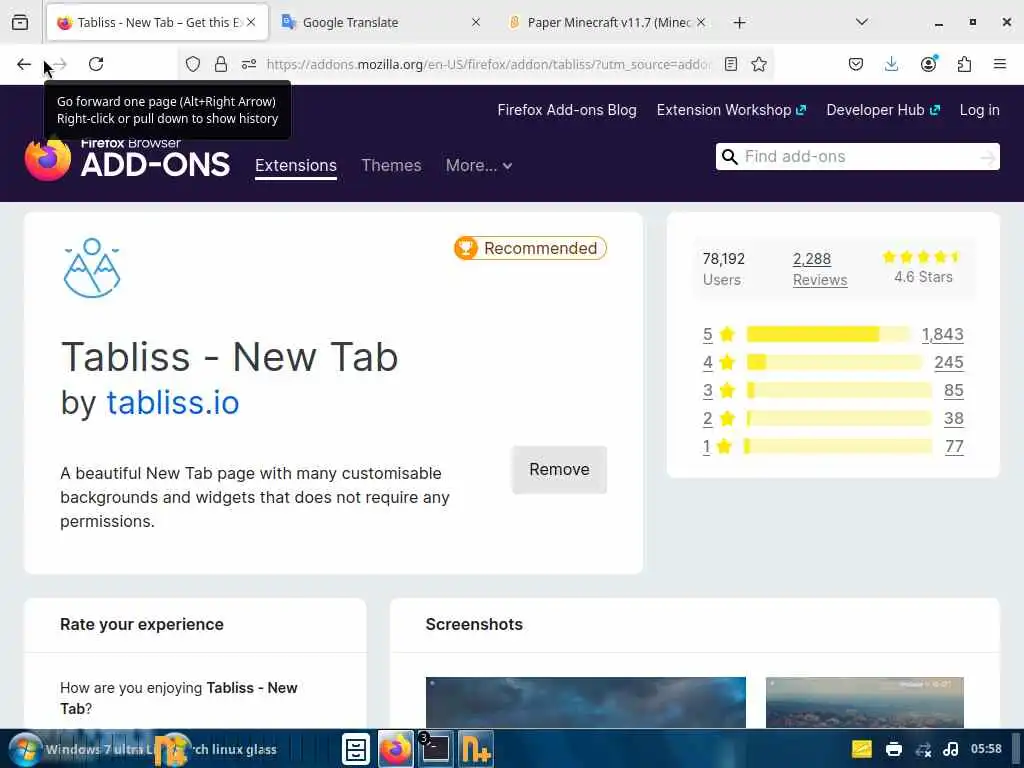1024x768 pixels.
Task: View 1-star reviews via rating bar
Action: 839,447
